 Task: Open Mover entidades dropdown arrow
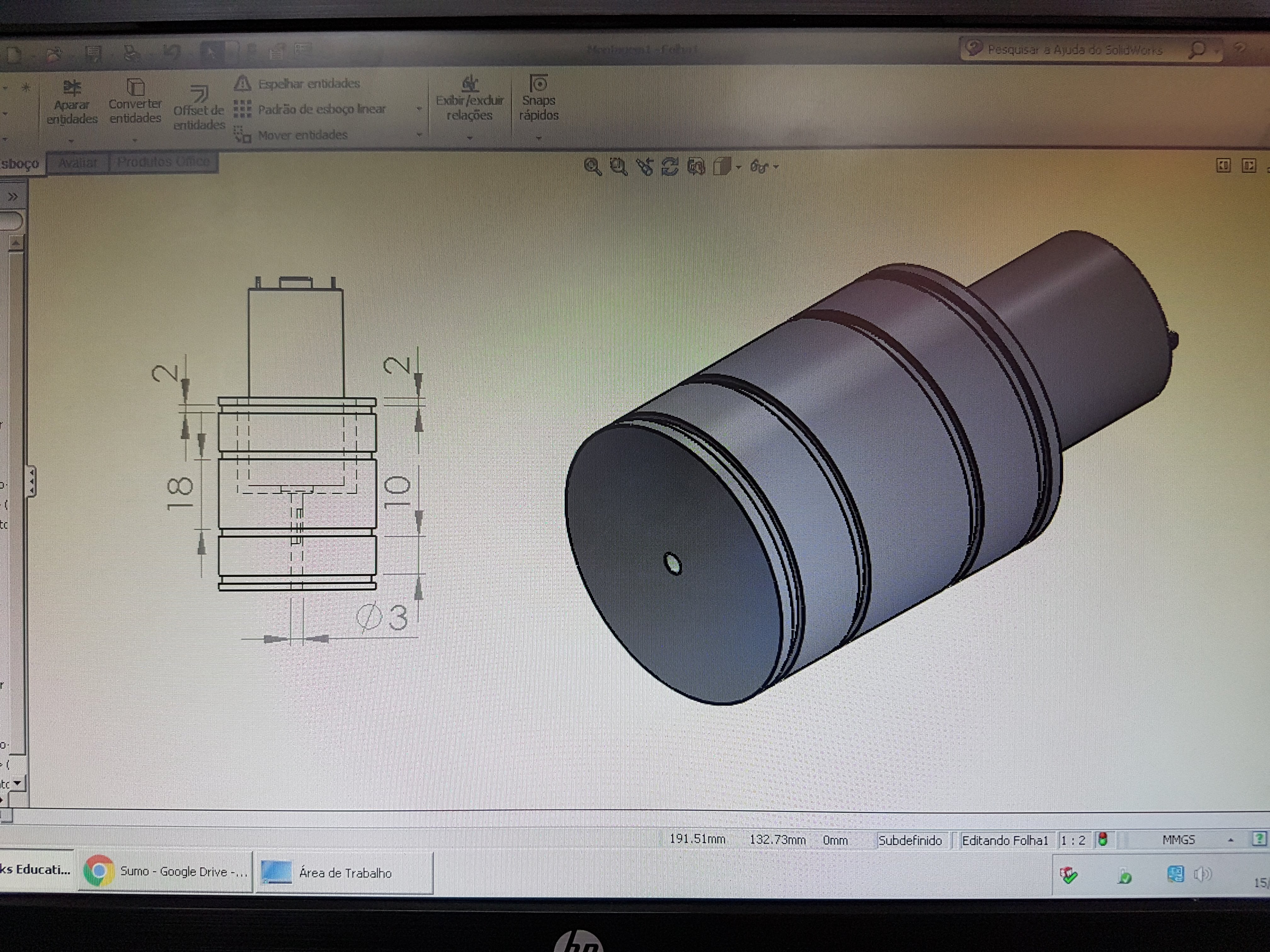[419, 134]
